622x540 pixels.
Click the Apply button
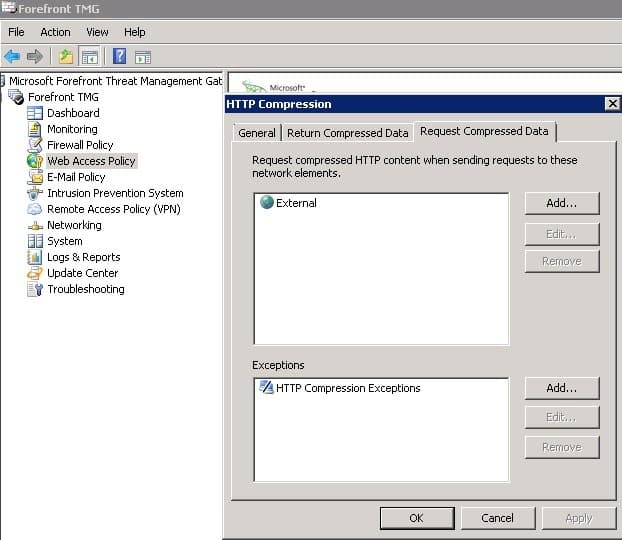tap(579, 518)
